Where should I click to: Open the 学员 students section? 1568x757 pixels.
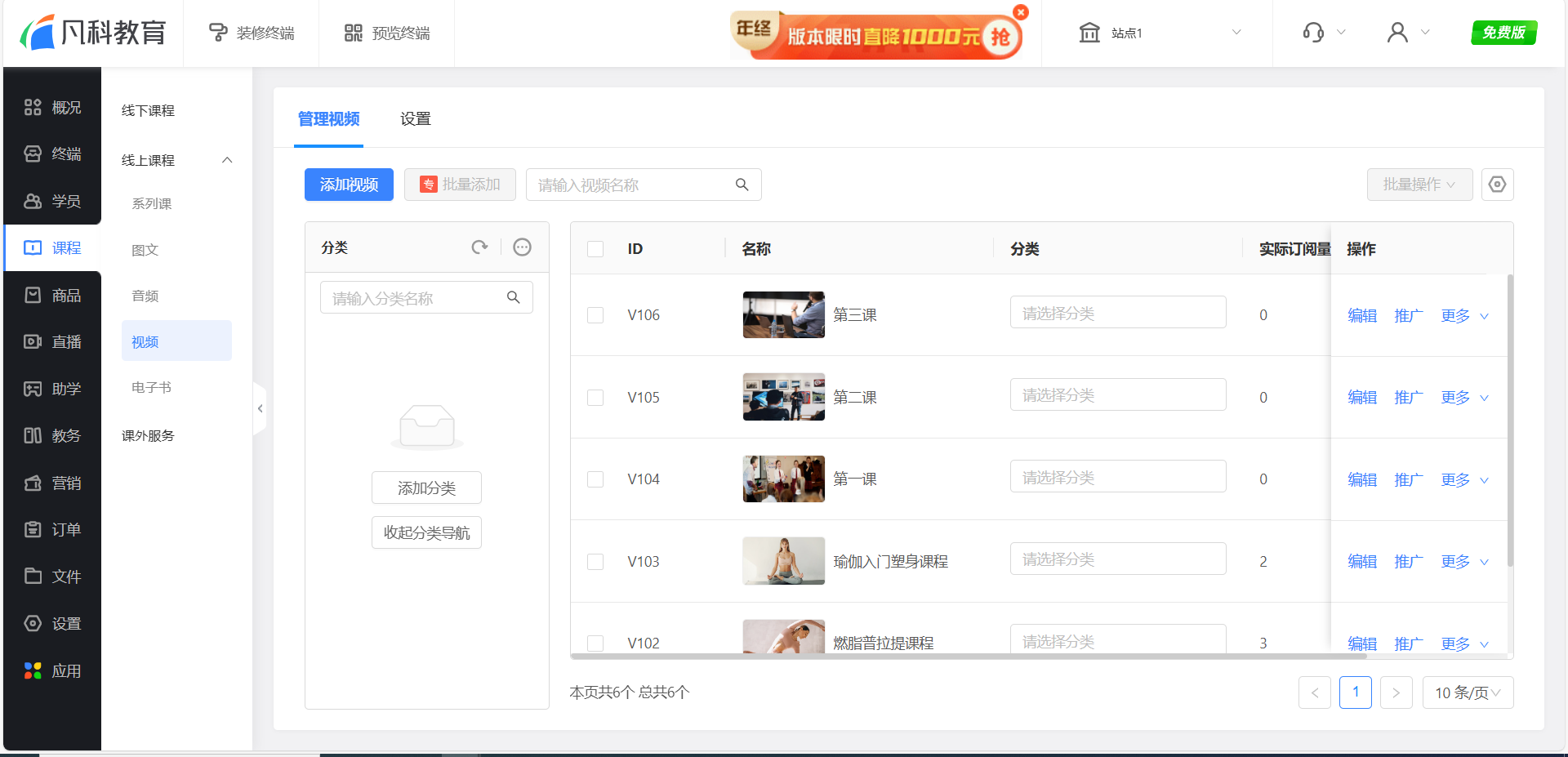pos(52,201)
